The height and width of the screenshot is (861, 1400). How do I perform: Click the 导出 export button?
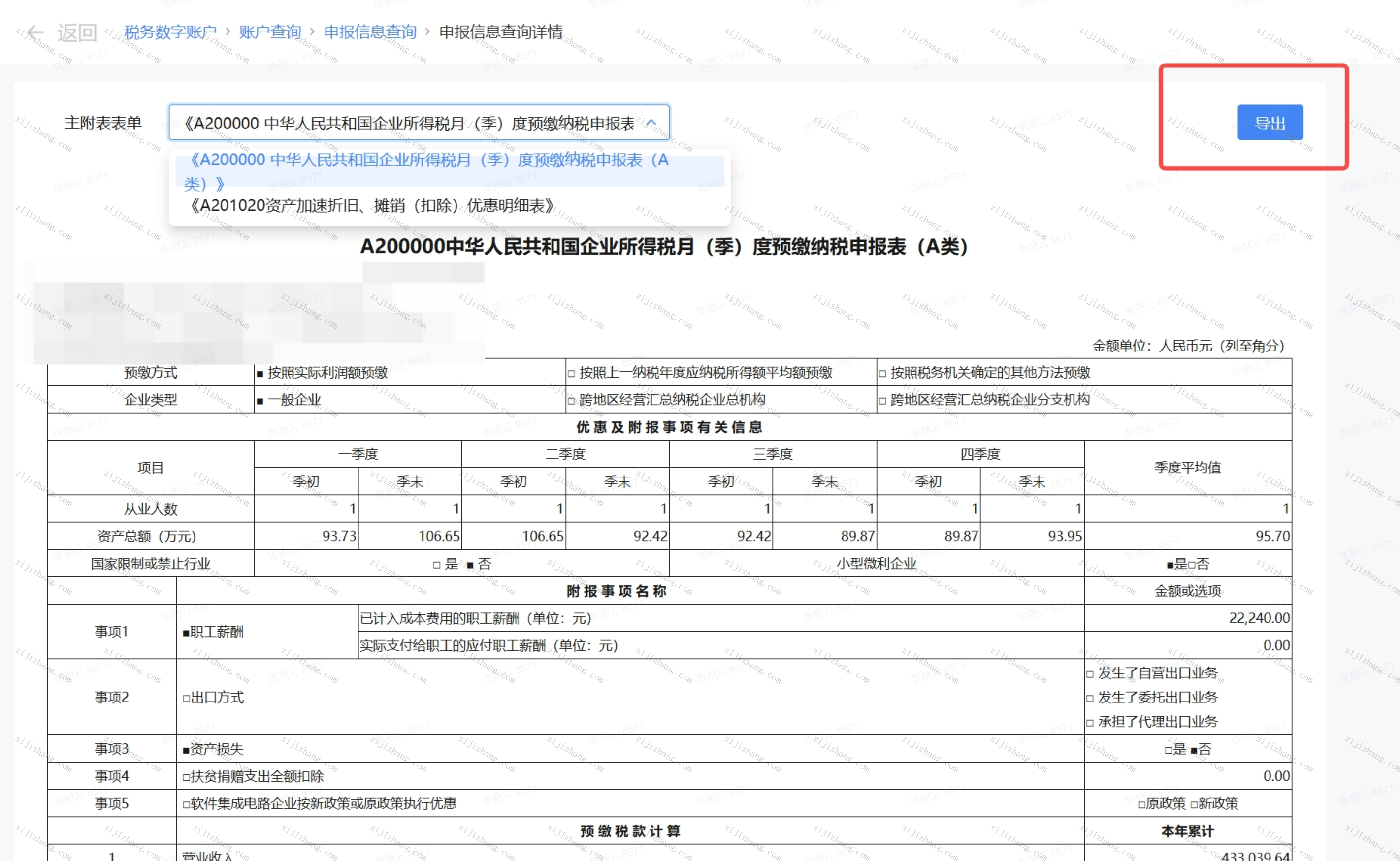click(x=1270, y=123)
